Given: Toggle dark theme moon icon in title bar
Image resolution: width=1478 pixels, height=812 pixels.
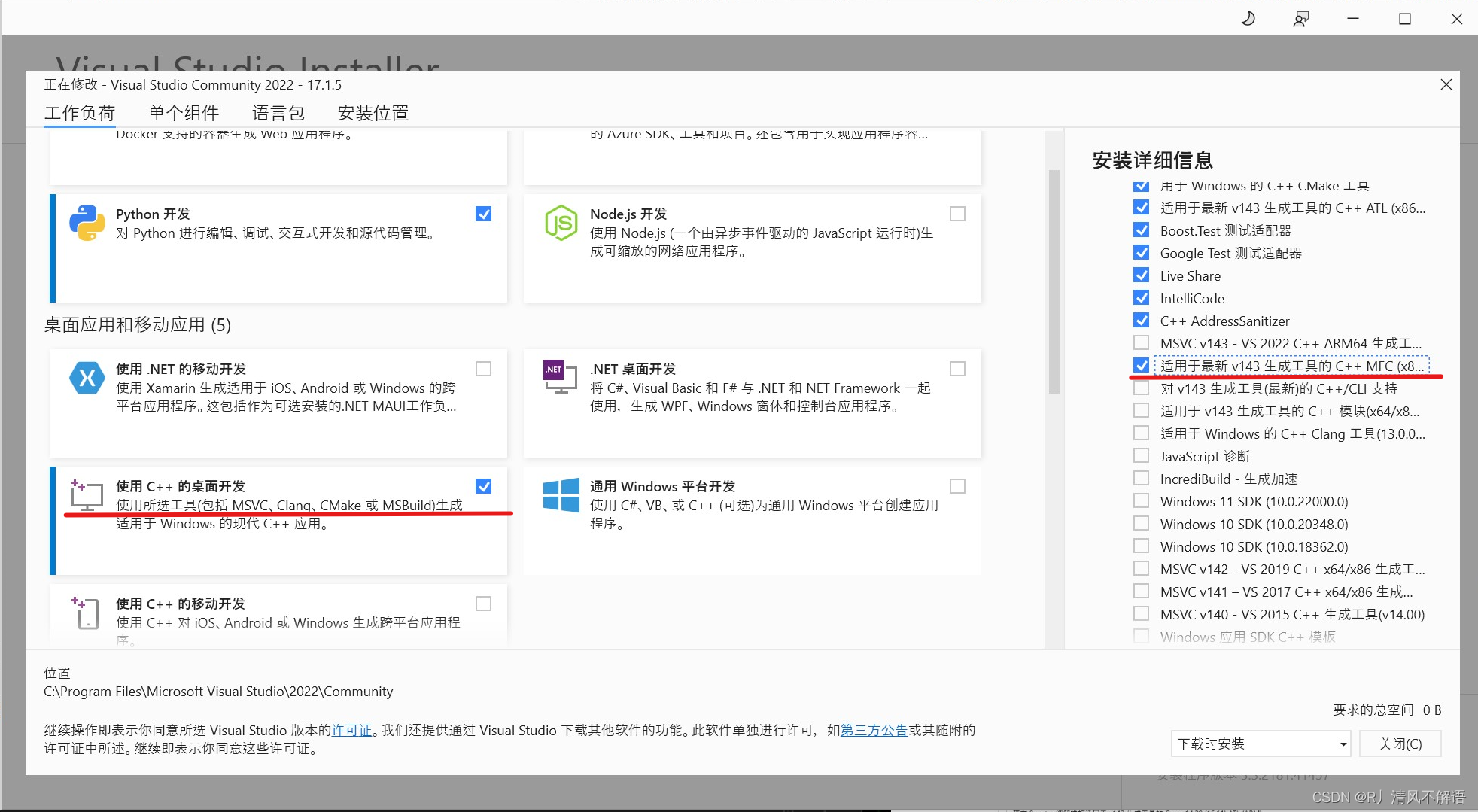Looking at the screenshot, I should point(1248,18).
